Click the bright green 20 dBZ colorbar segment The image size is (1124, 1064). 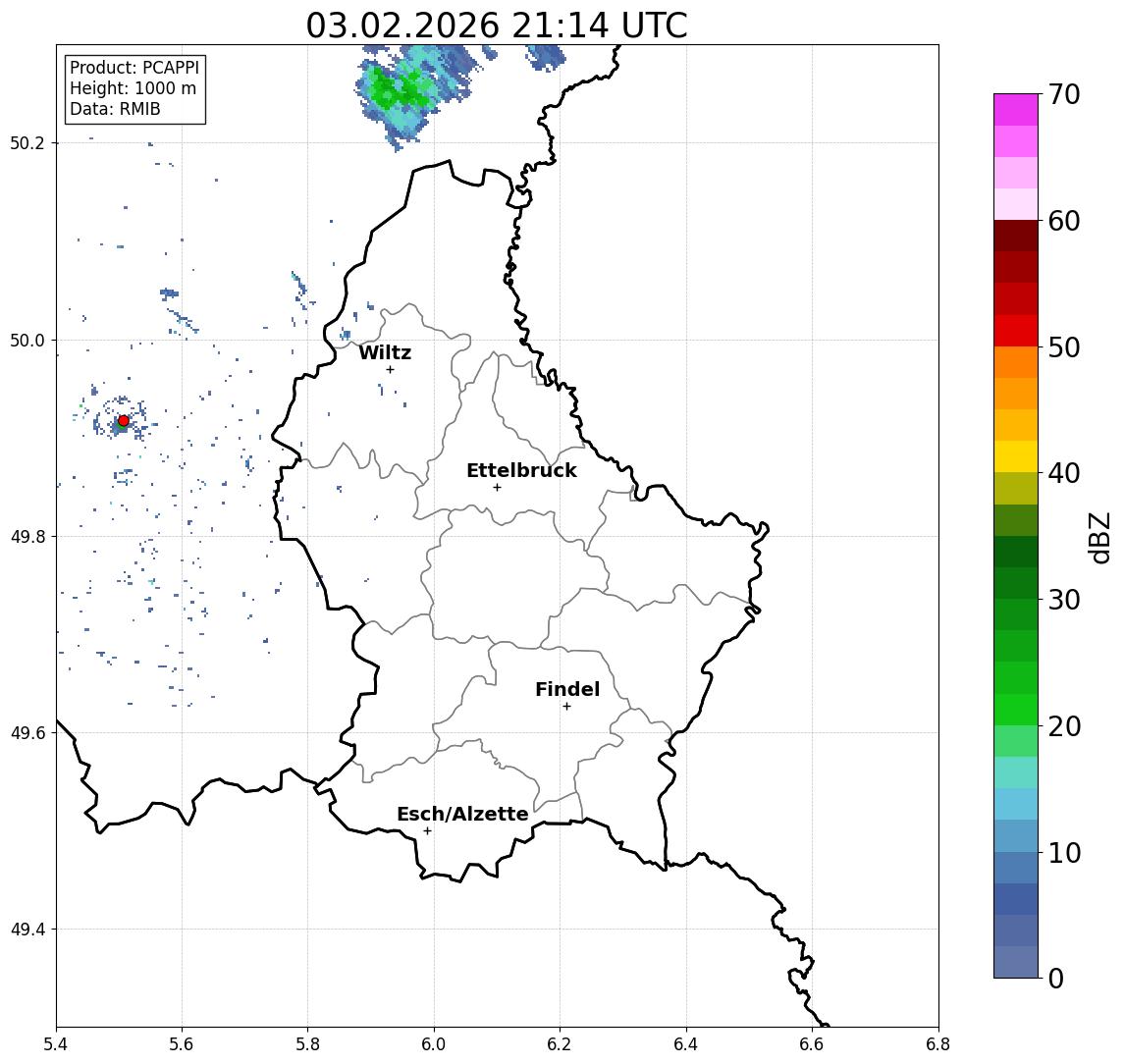(x=1016, y=710)
